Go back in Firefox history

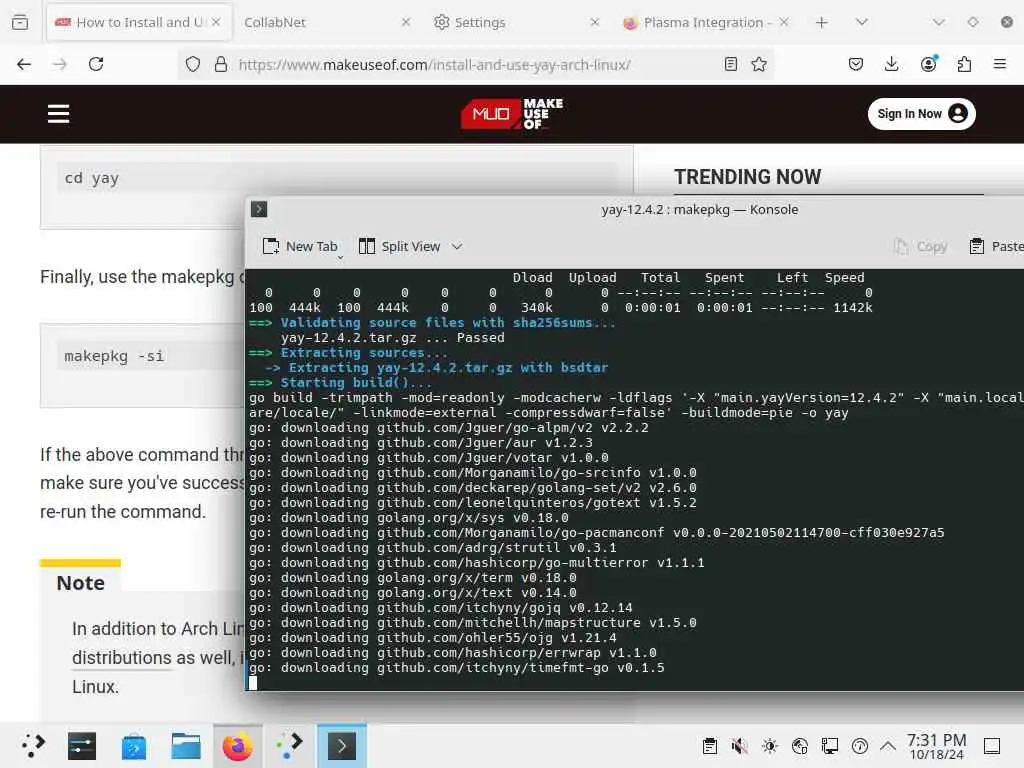point(24,64)
